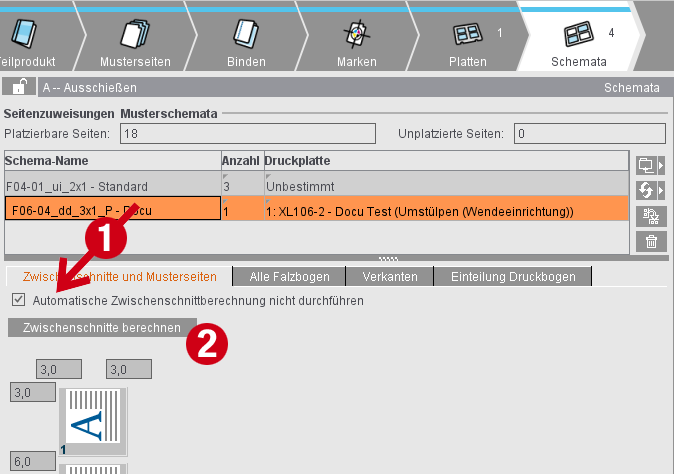Click the schema assign grid icon

tap(651, 216)
